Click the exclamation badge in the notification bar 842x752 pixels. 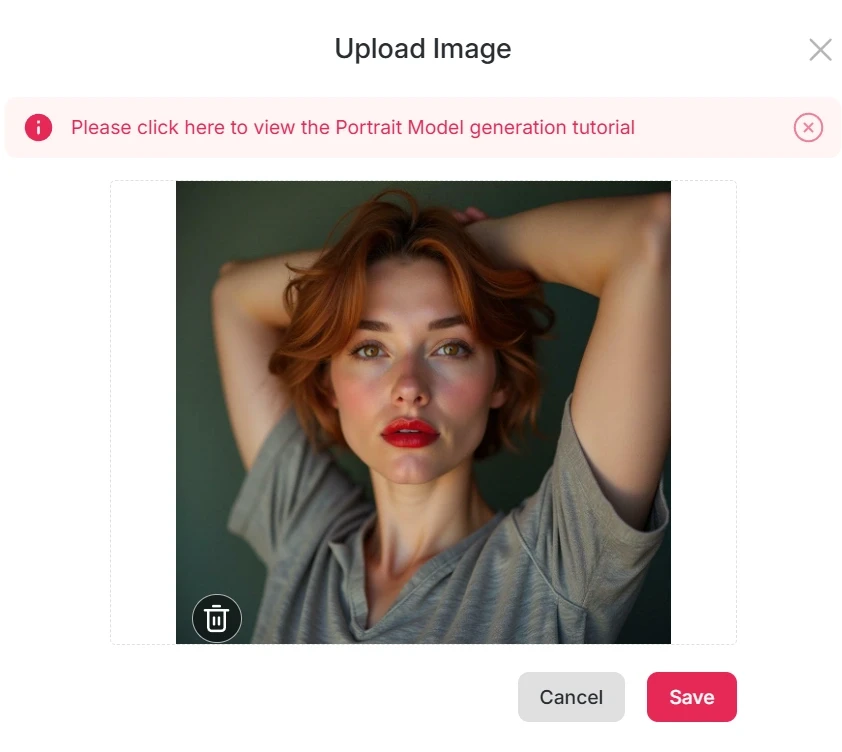coord(38,127)
